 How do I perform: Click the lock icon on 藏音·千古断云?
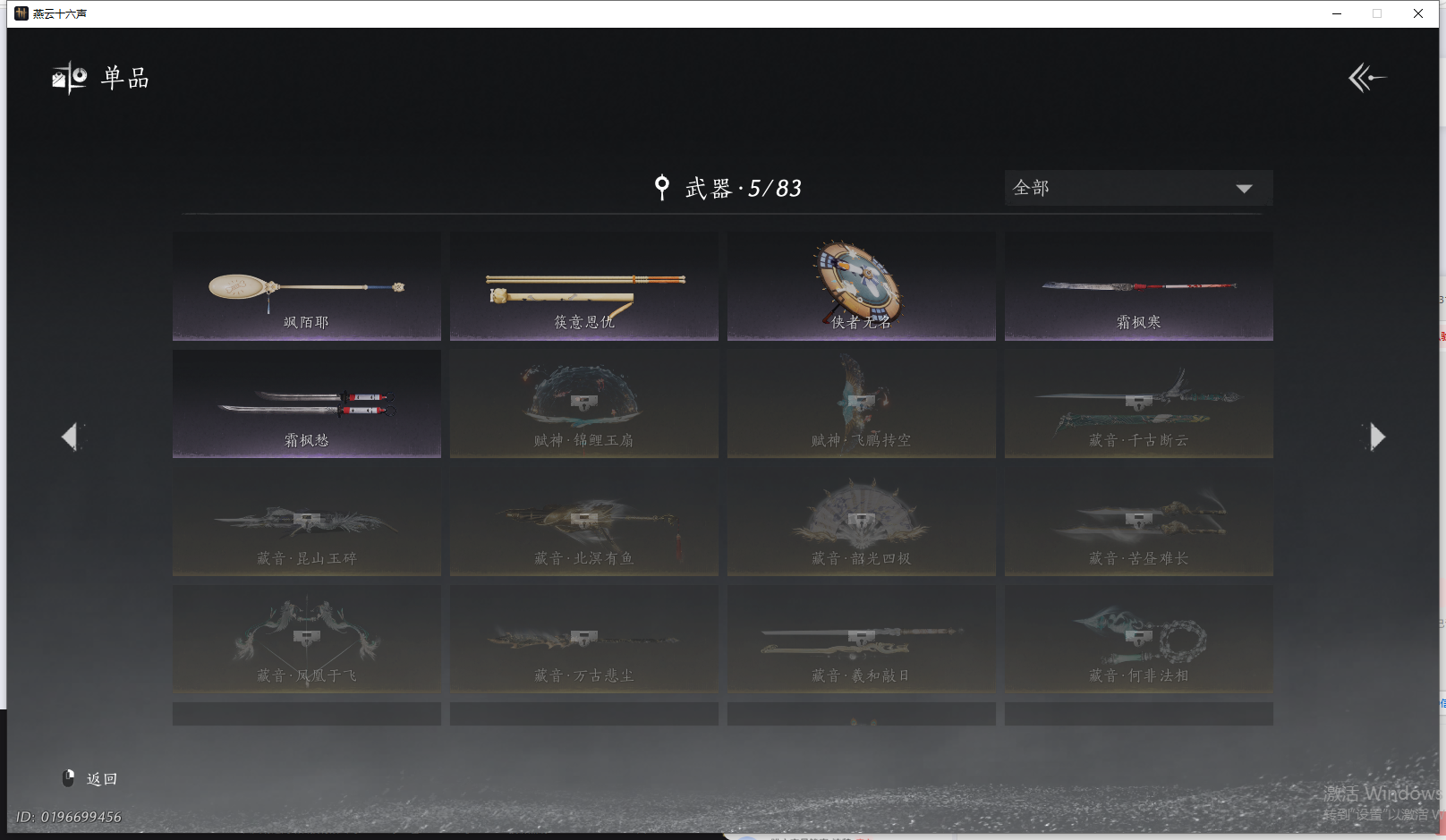(x=1138, y=402)
